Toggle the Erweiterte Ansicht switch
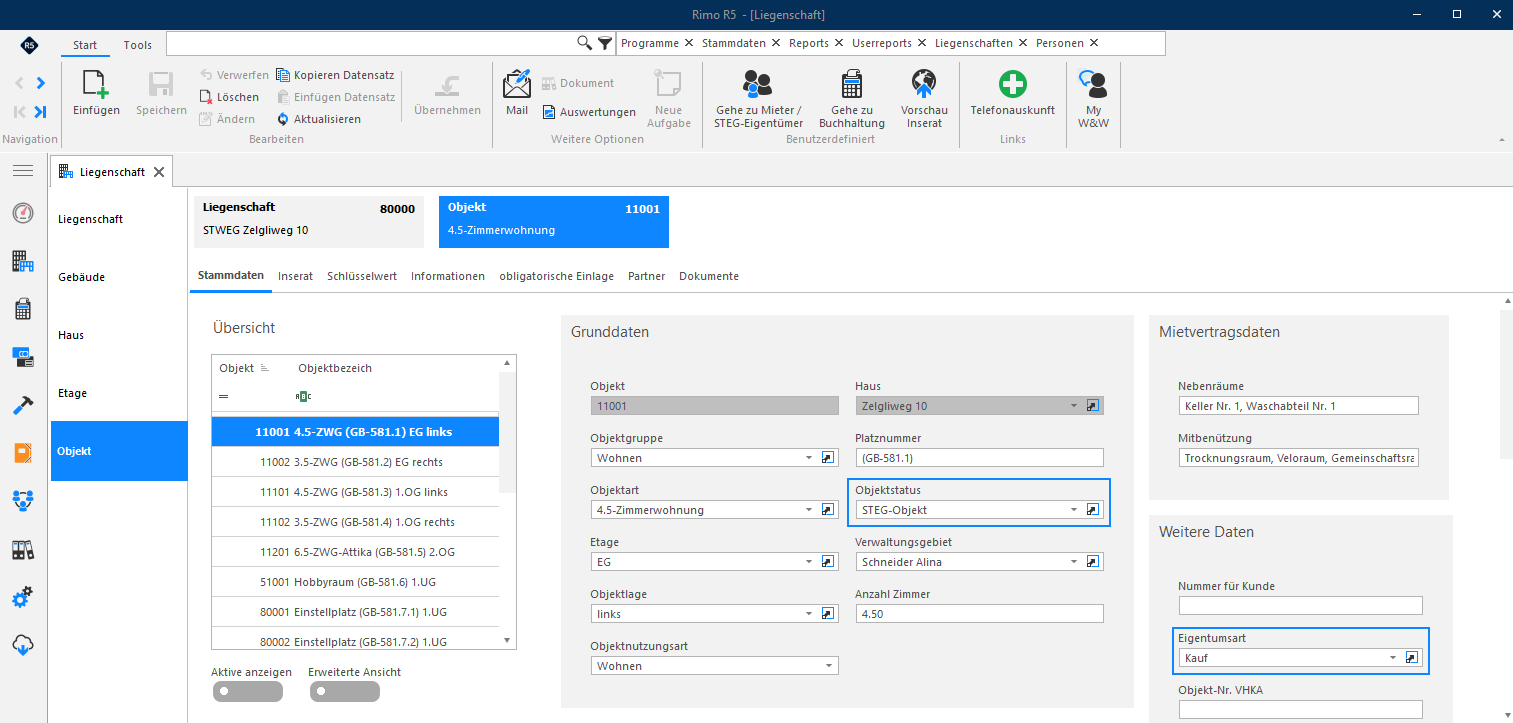The width and height of the screenshot is (1513, 723). point(345,691)
